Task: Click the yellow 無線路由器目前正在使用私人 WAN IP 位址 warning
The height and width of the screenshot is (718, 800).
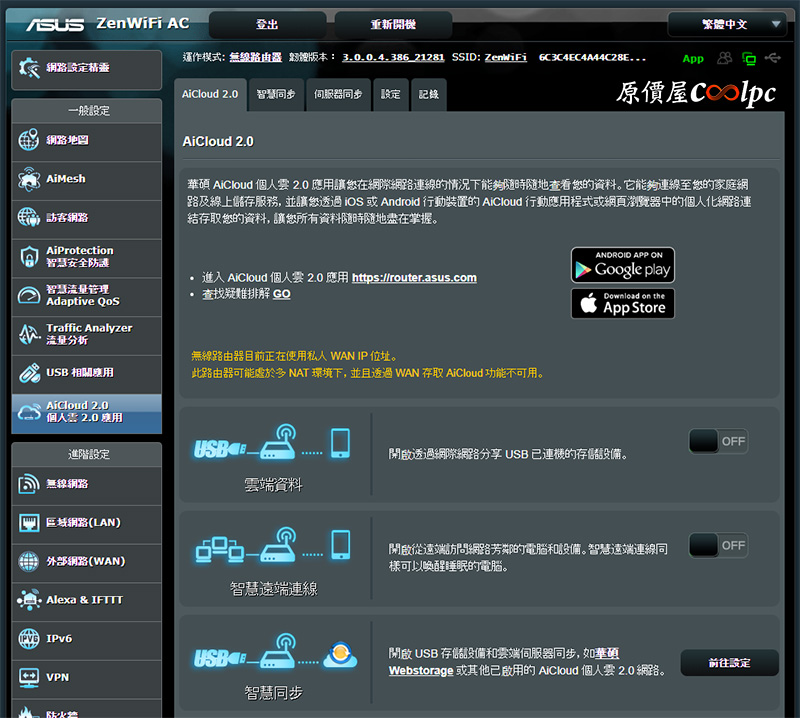Action: (294, 356)
